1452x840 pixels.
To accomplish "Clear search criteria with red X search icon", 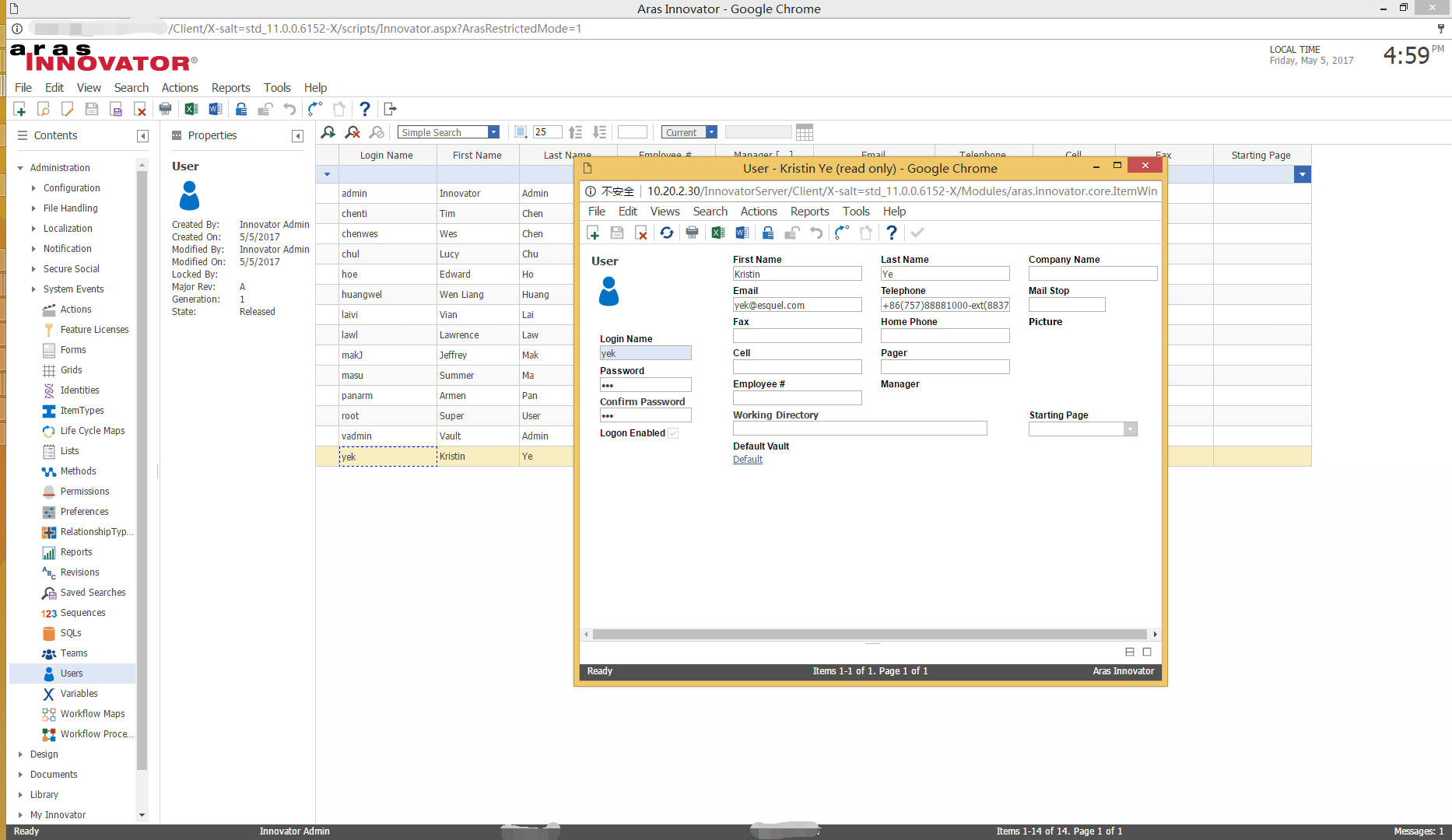I will (x=352, y=132).
